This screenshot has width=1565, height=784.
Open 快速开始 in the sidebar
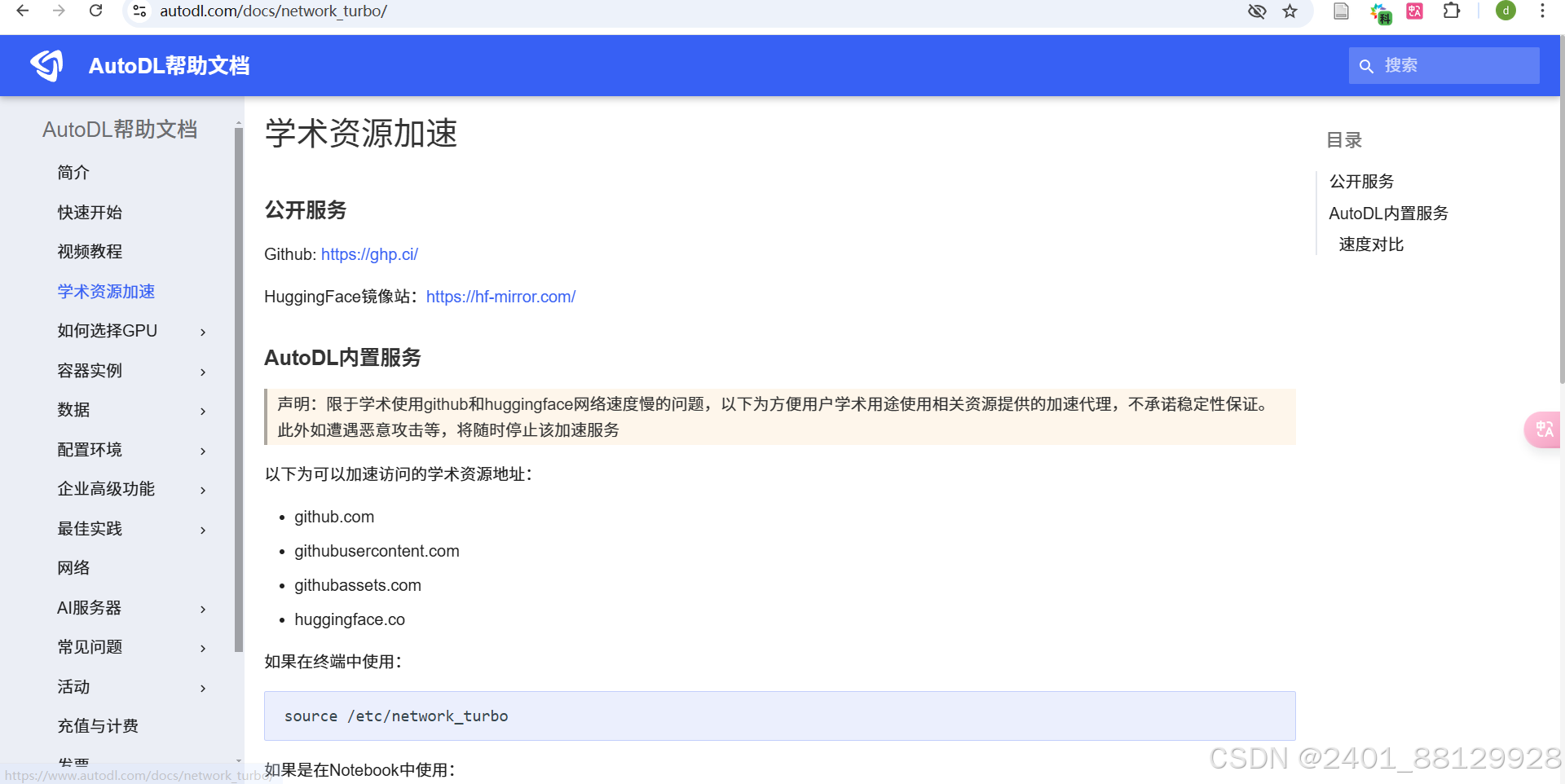coord(90,213)
